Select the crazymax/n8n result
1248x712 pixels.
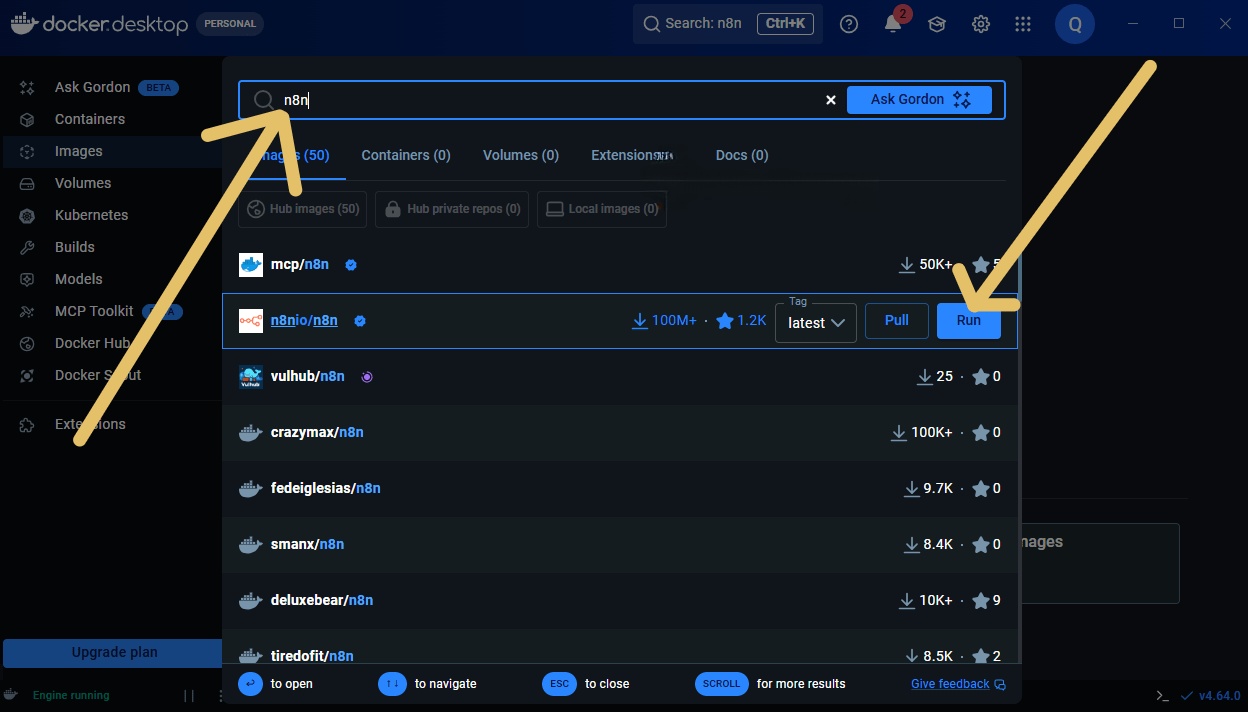(620, 433)
